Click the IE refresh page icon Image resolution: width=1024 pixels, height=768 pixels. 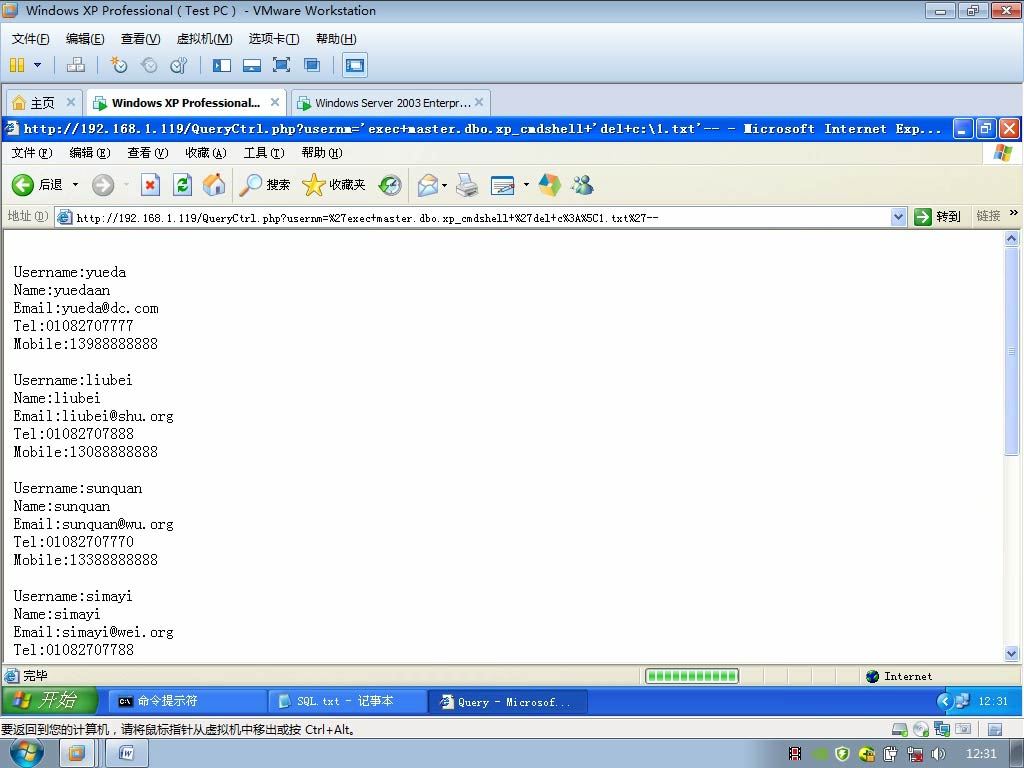tap(182, 185)
